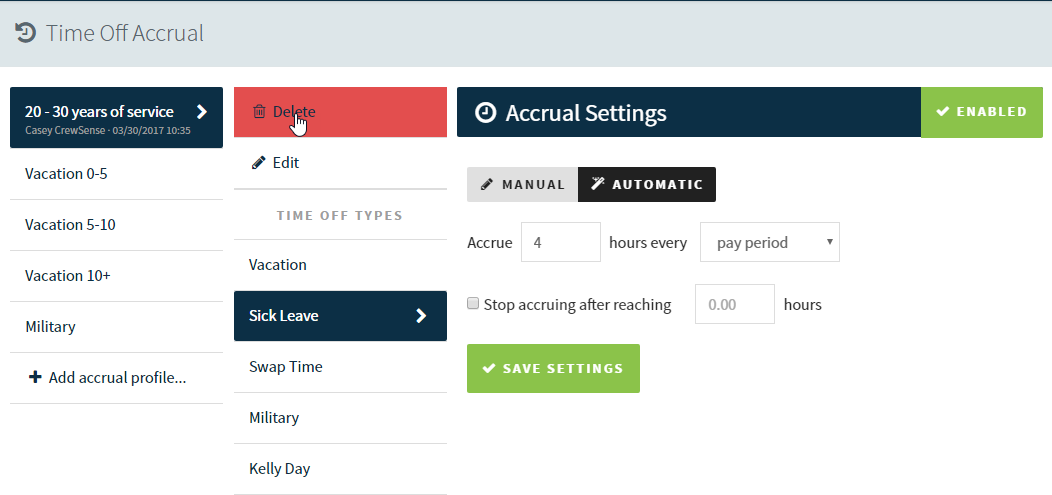Click the checkmark icon on Save Settings

coord(489,368)
